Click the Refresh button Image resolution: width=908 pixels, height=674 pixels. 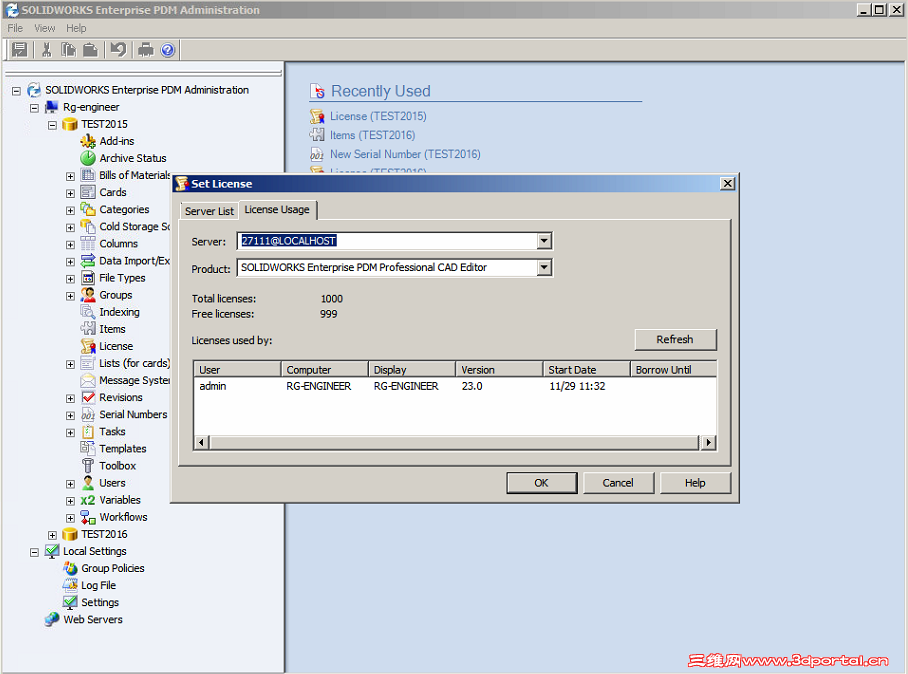[675, 339]
